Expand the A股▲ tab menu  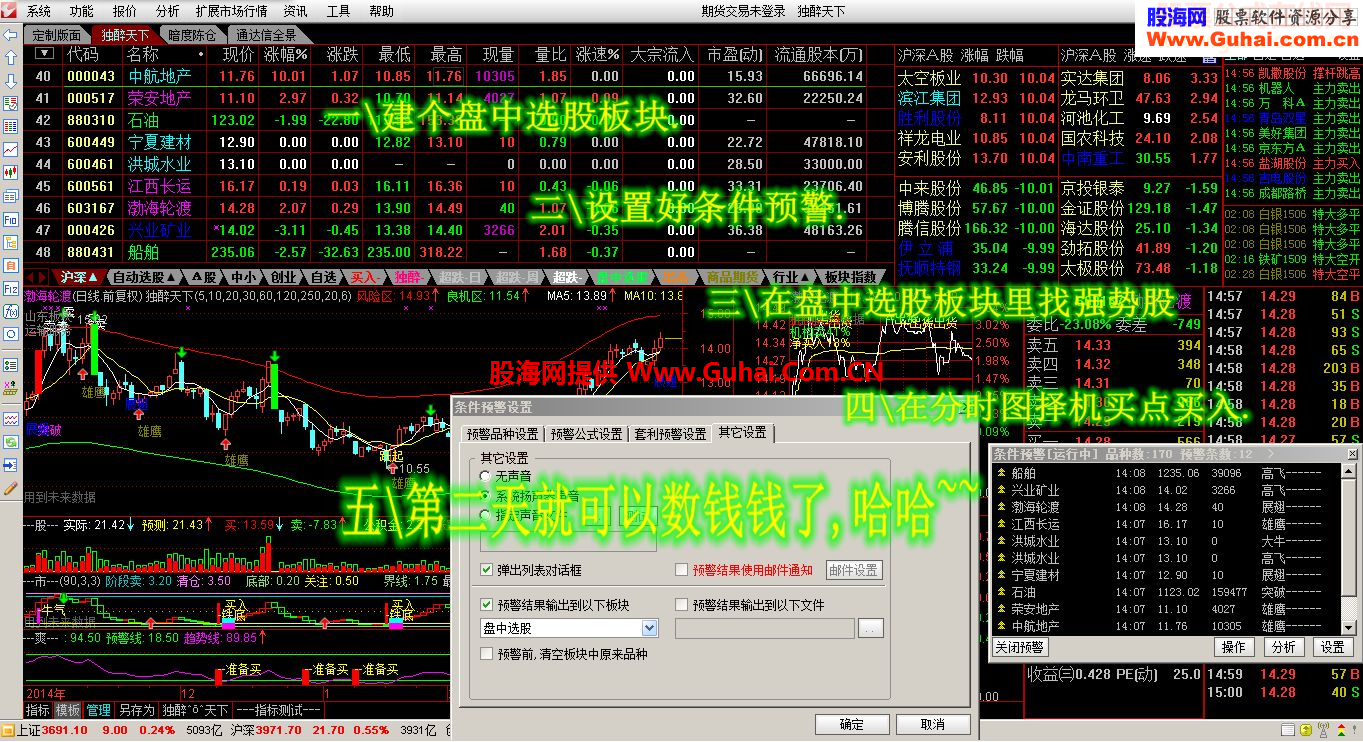click(x=205, y=277)
